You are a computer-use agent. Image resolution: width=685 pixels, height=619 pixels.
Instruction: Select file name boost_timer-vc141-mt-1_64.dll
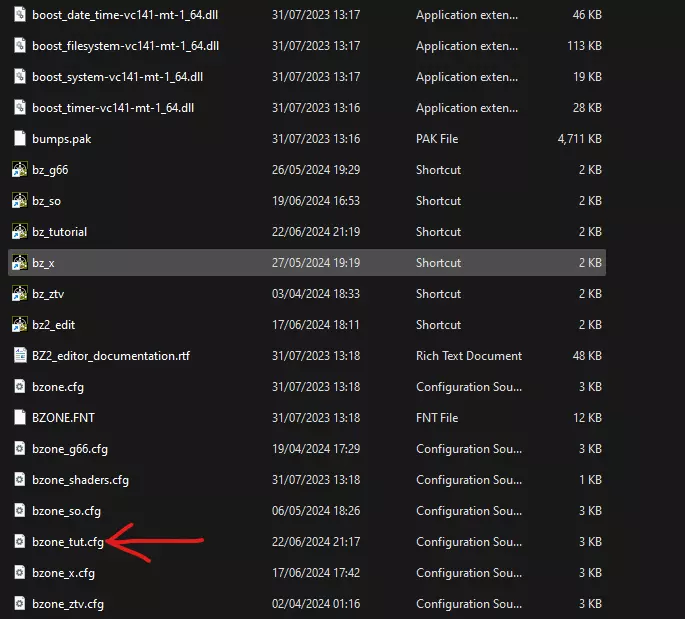[113, 108]
